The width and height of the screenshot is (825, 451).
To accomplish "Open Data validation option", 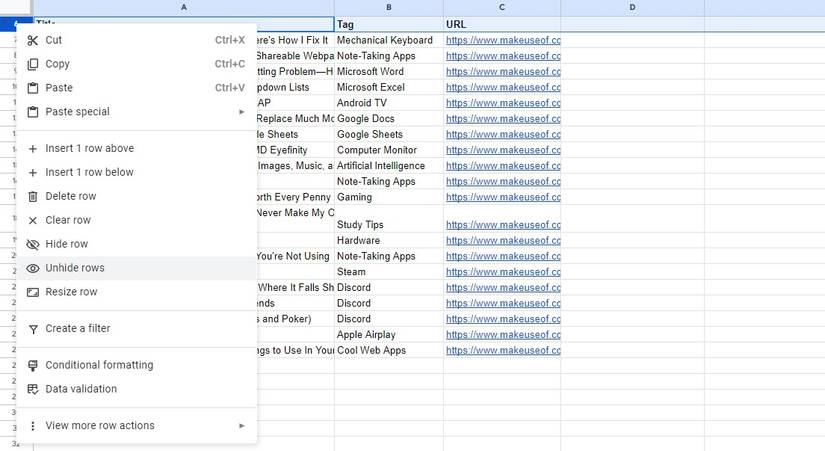I will point(137,389).
